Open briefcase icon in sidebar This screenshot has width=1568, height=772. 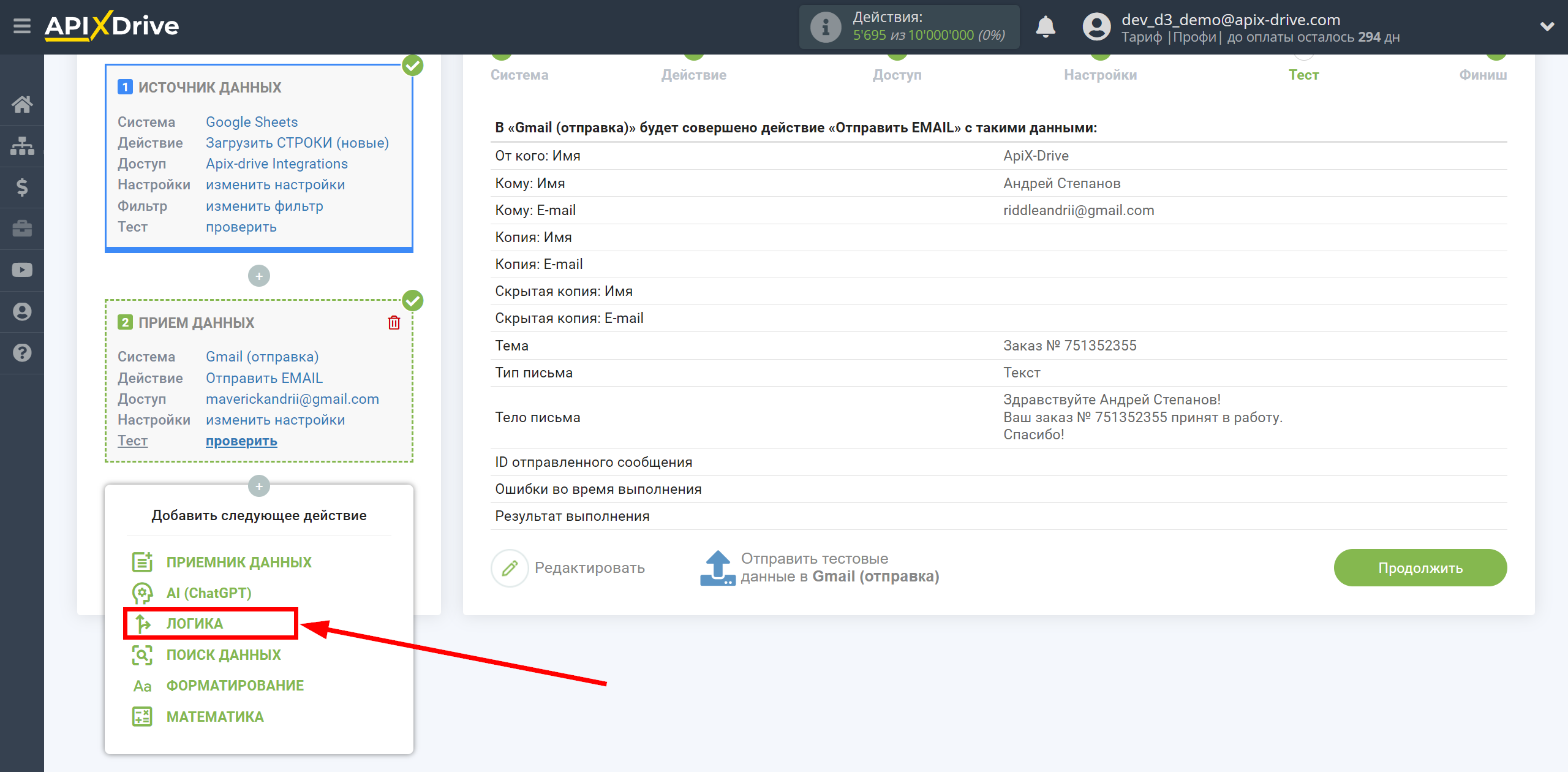(x=22, y=229)
